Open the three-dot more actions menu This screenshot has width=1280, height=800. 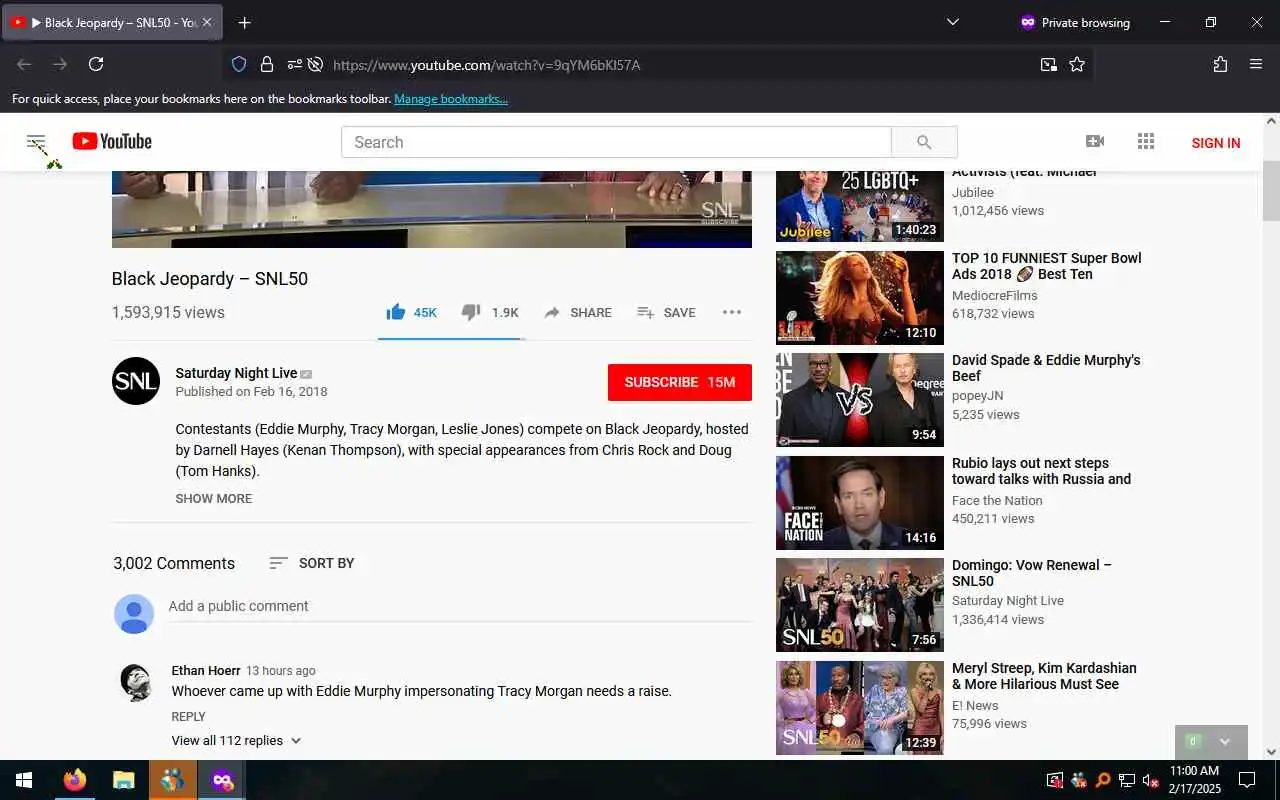click(732, 312)
